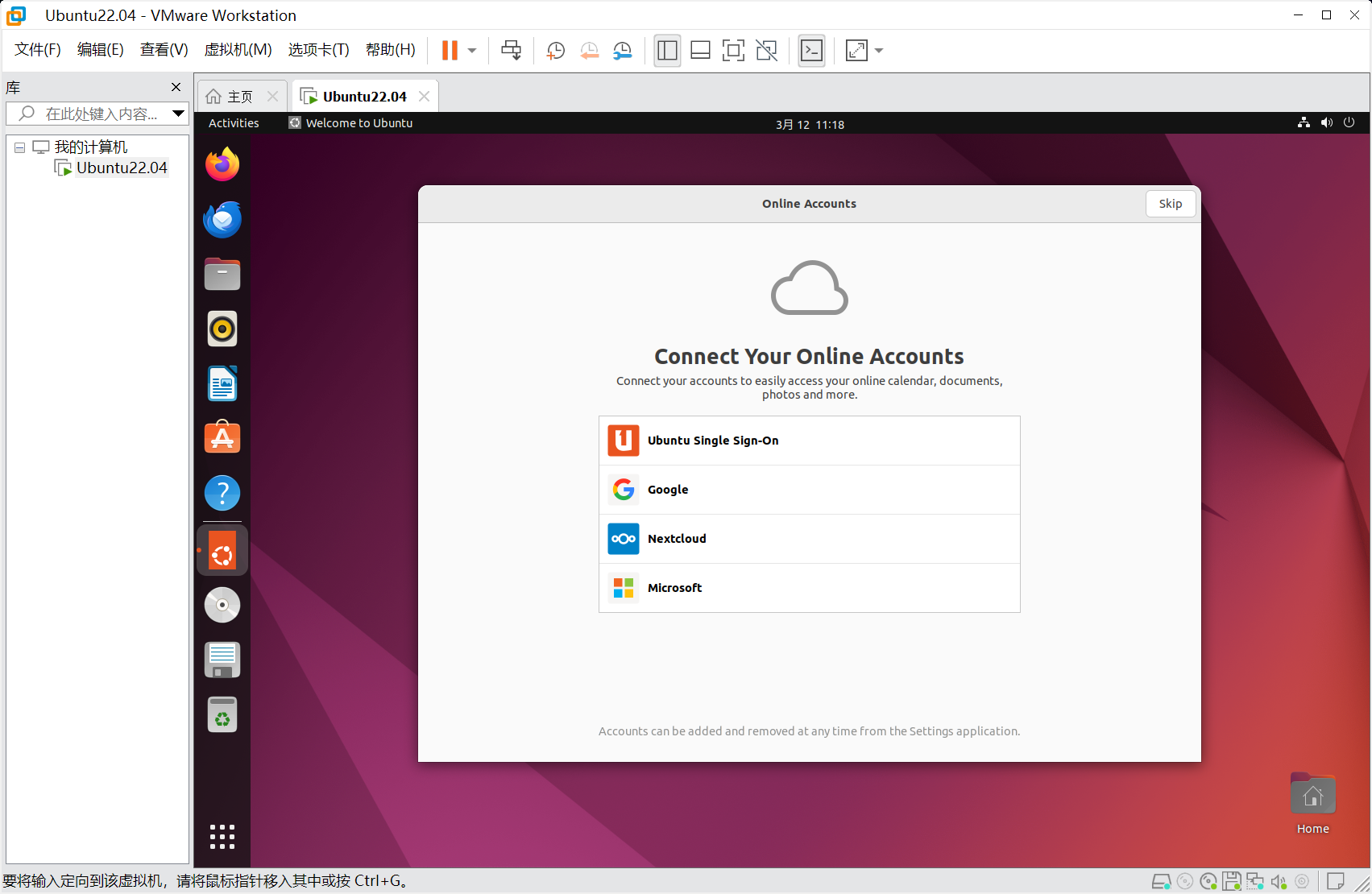Toggle the thumbnail bar view button
Image resolution: width=1372 pixels, height=894 pixels.
[x=700, y=51]
